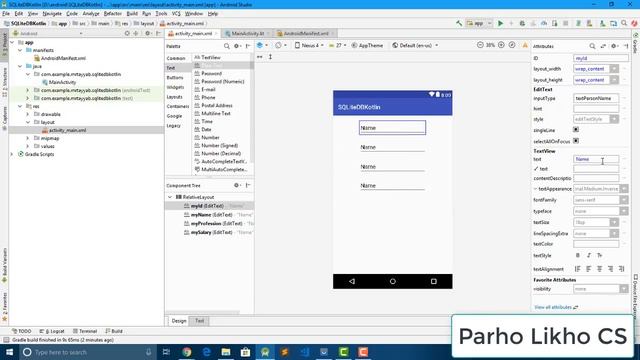Open Chrome from the Windows taskbar
This screenshot has width=640, height=360.
click(x=187, y=352)
